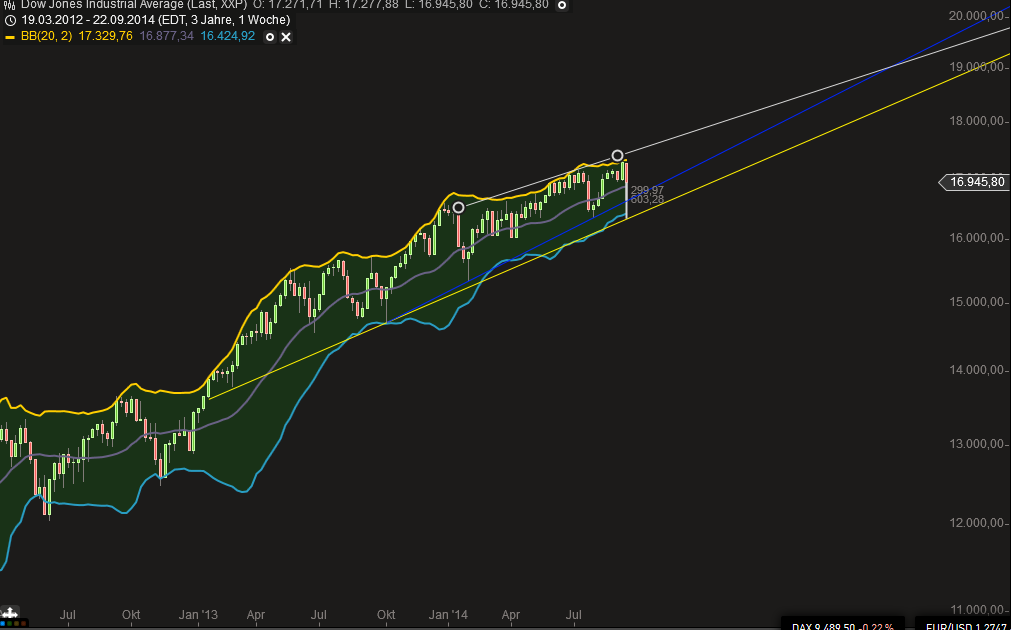Click the 12.000,00 price axis label
This screenshot has width=1011, height=630.
pyautogui.click(x=977, y=523)
